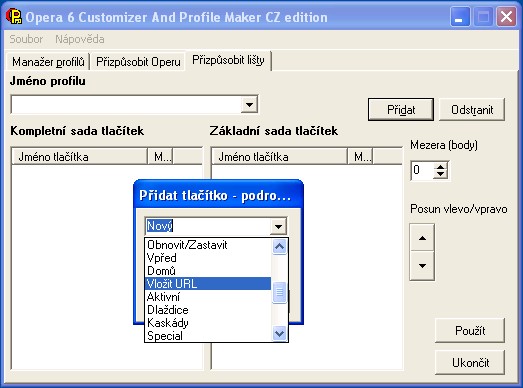Move button with Posun up arrow
Screen dimensions: 523x388
[x=422, y=238]
